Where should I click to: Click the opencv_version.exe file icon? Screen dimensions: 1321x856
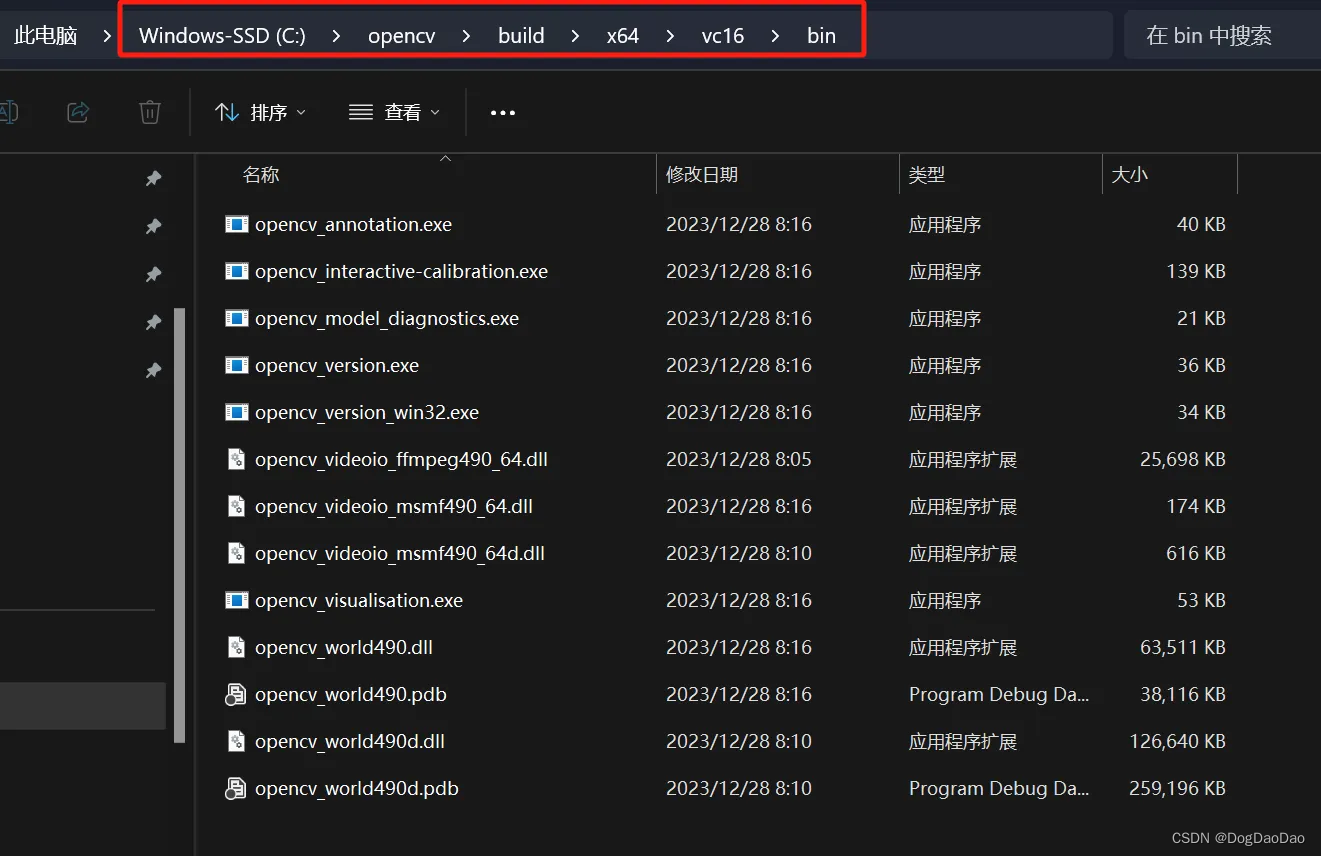(x=237, y=366)
